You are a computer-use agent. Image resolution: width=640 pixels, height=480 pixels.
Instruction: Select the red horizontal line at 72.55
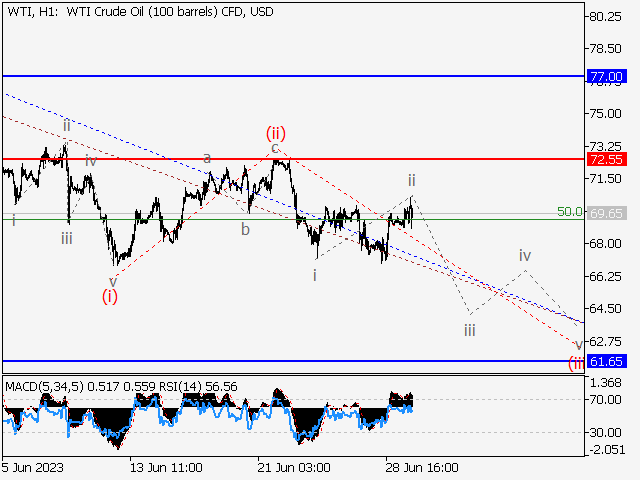pyautogui.click(x=293, y=159)
